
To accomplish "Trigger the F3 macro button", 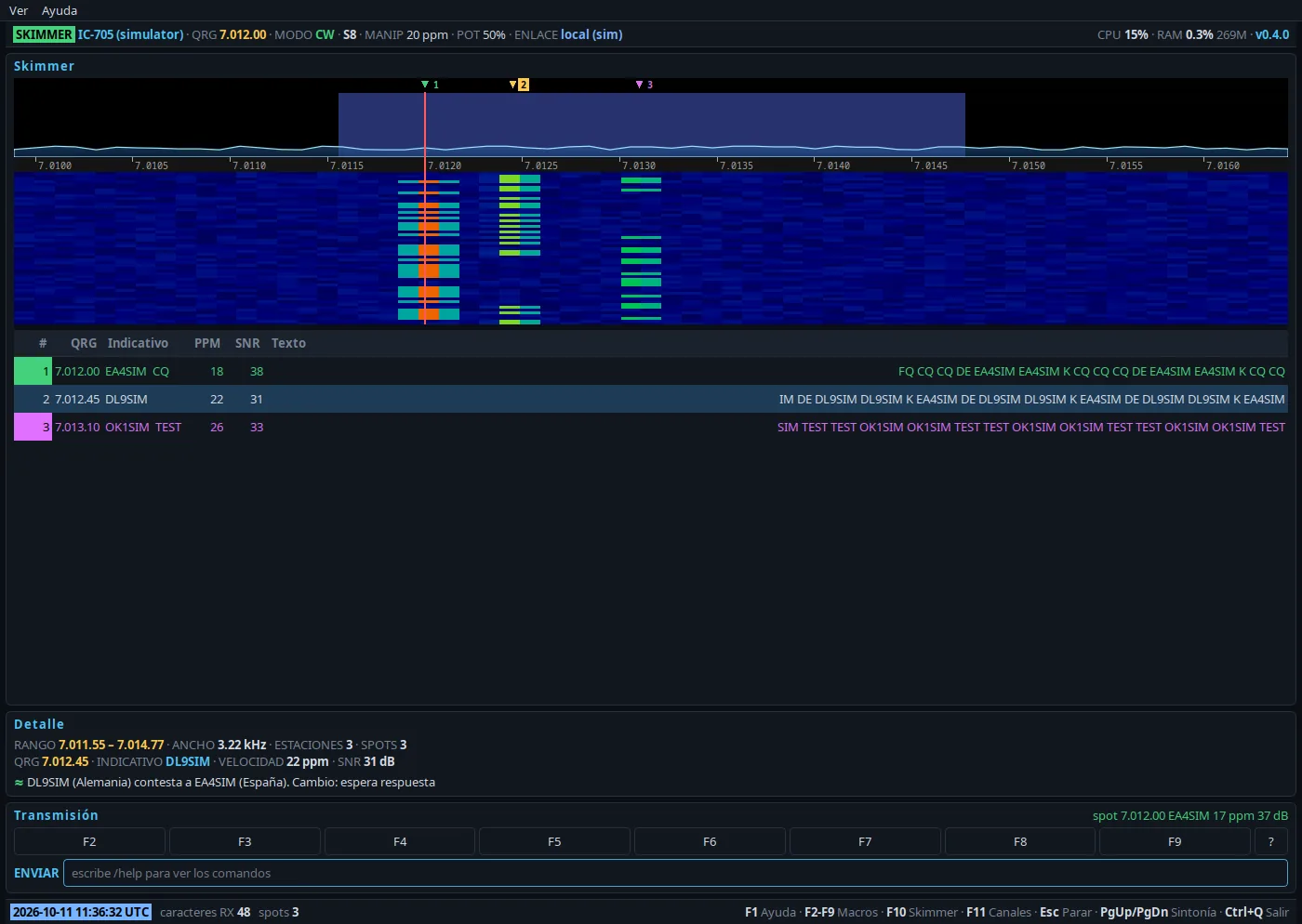I will pos(245,841).
